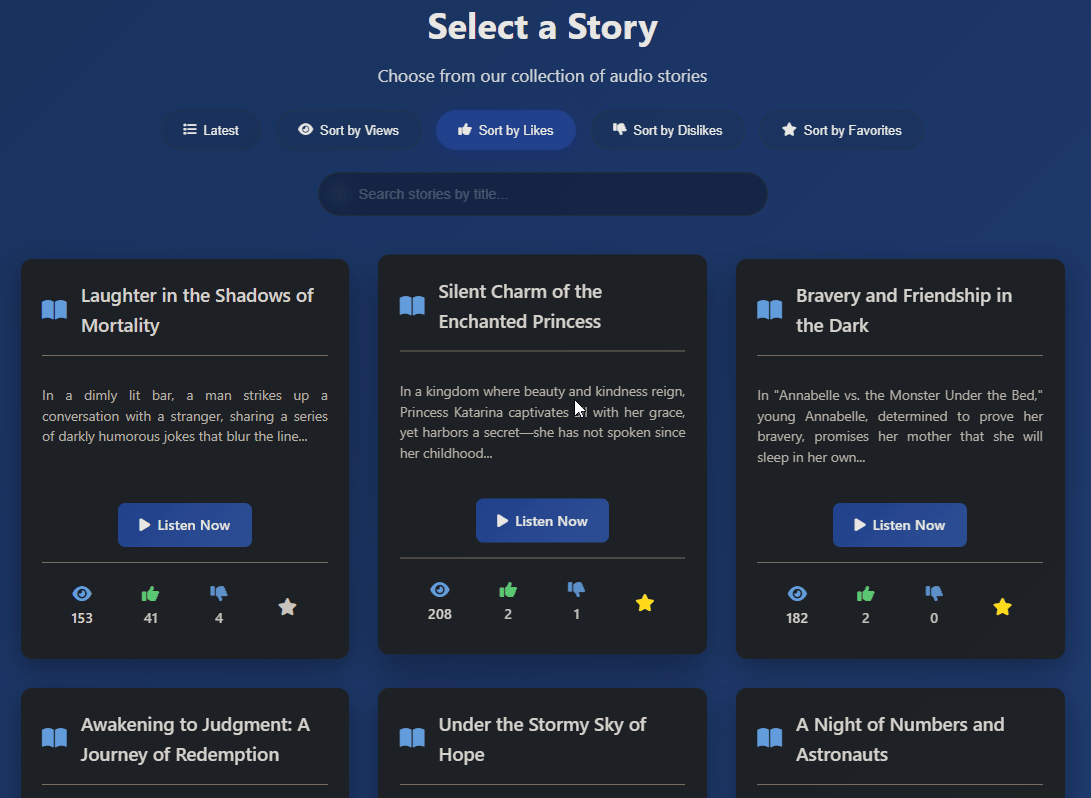Click the book icon beside Awakening to Judgment

tap(54, 739)
